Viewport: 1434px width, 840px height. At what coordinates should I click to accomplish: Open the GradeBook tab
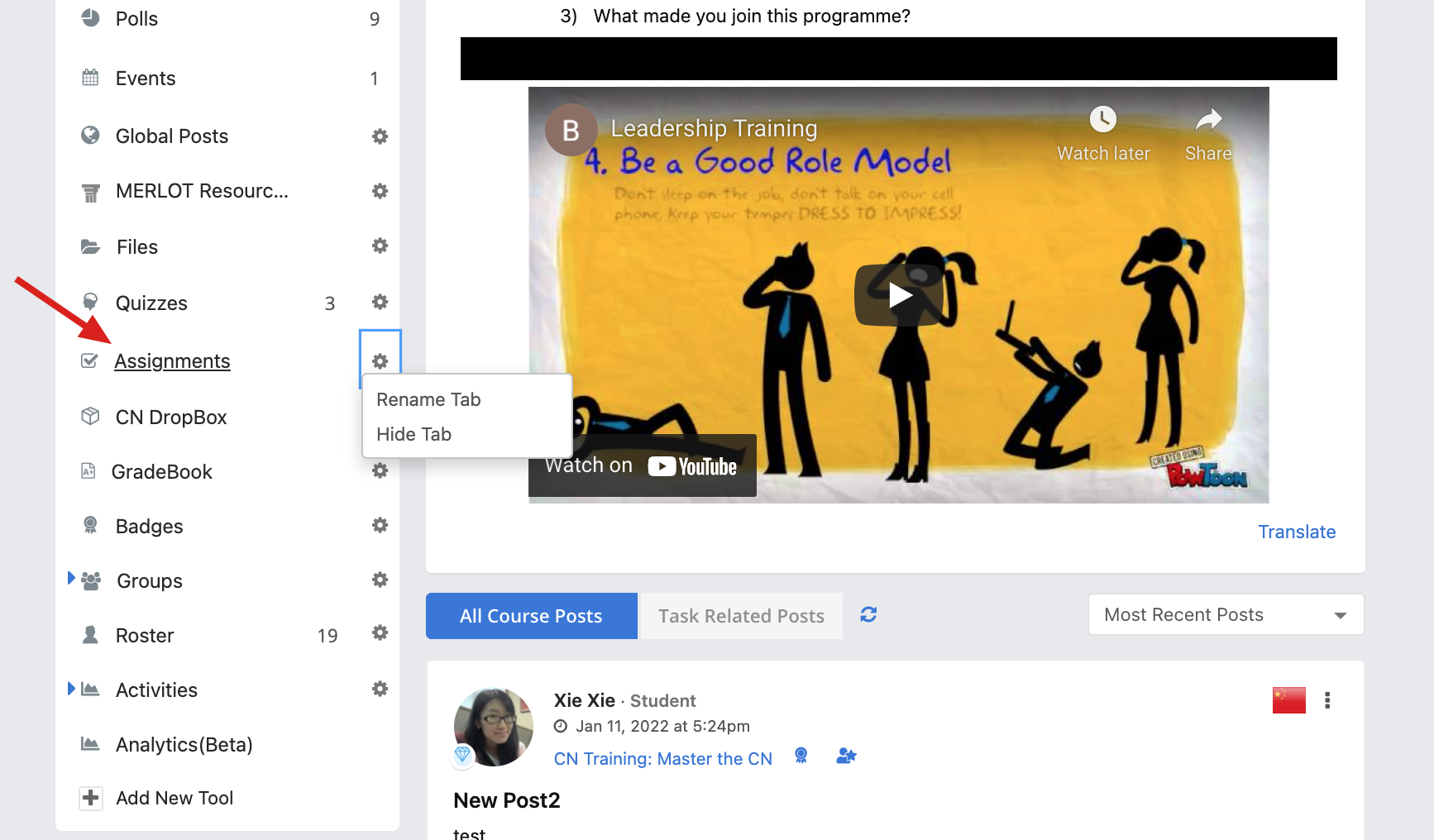[162, 472]
